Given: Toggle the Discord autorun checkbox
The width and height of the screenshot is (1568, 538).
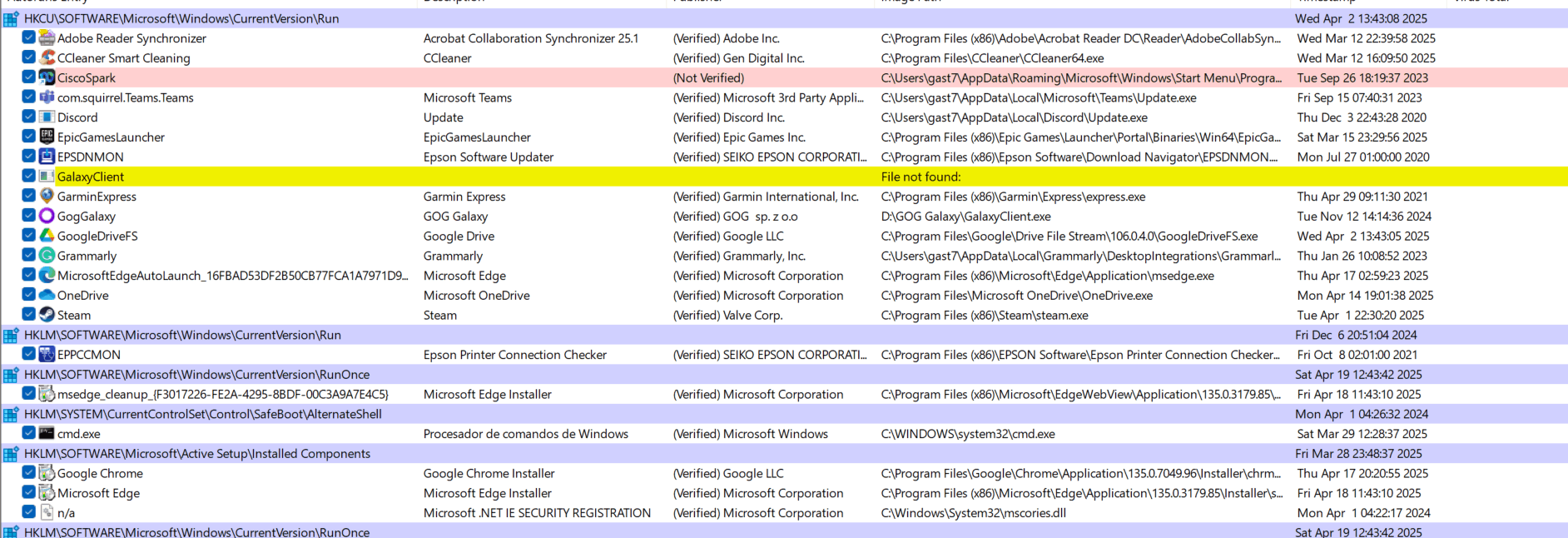Looking at the screenshot, I should point(29,117).
